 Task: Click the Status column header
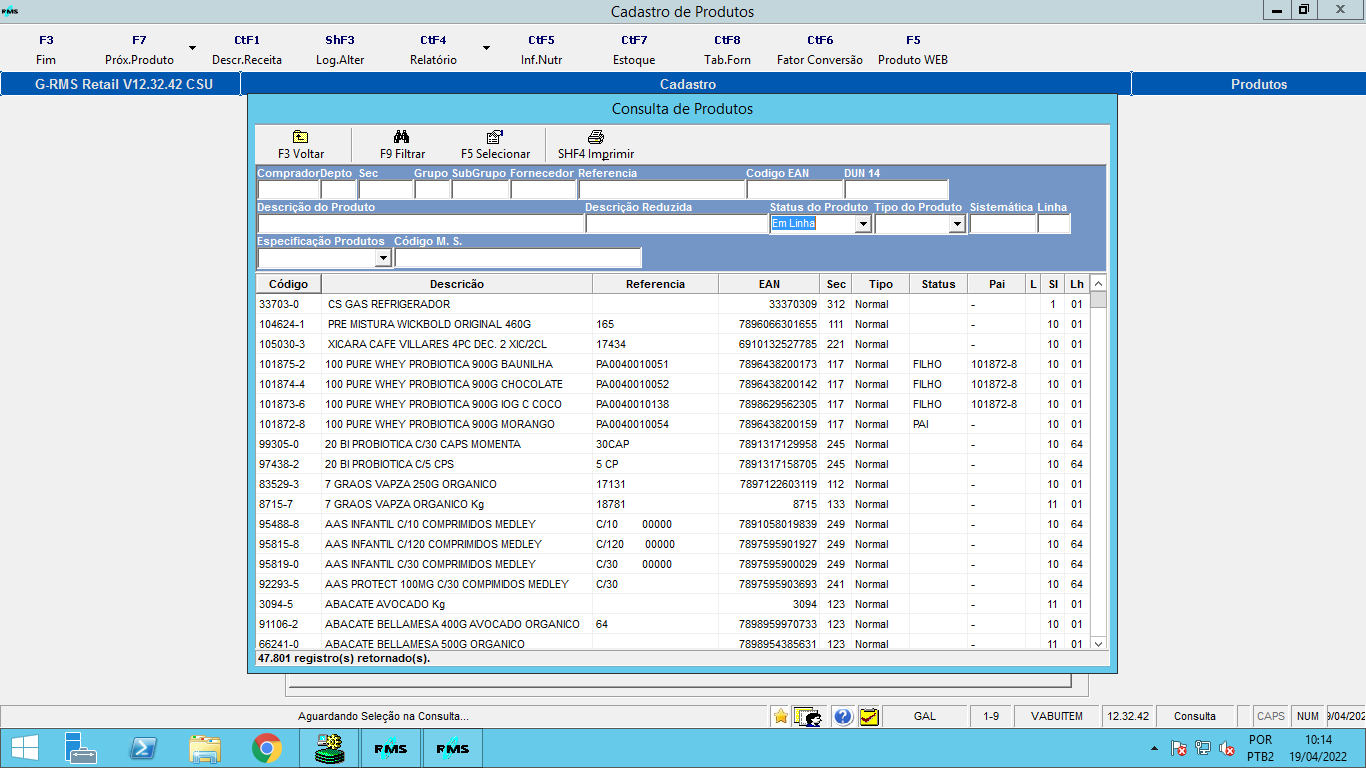[938, 284]
